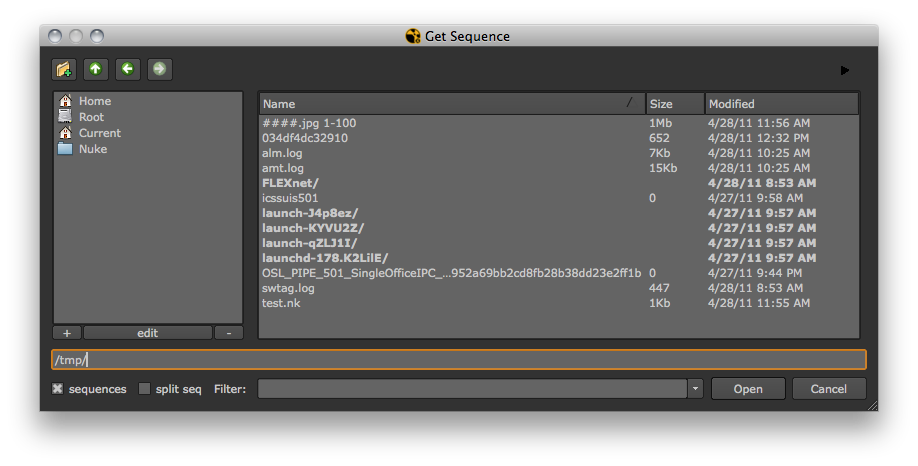Open the Filter dropdown arrow
This screenshot has width=918, height=466.
[696, 389]
